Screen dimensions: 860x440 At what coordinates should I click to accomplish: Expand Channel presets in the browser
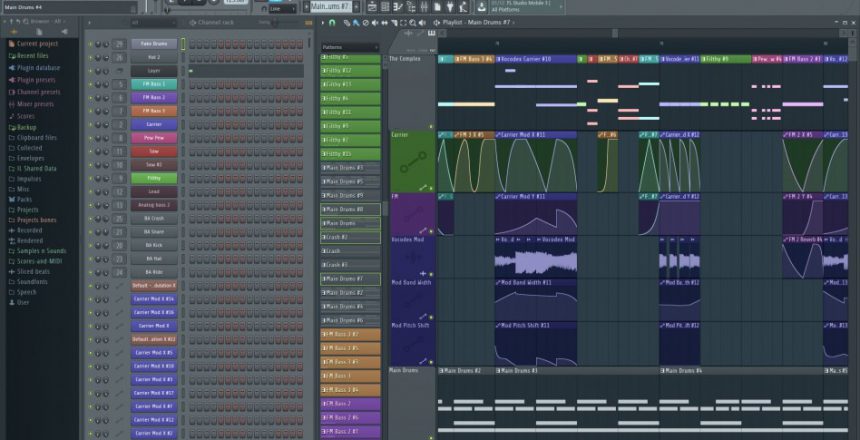35,92
